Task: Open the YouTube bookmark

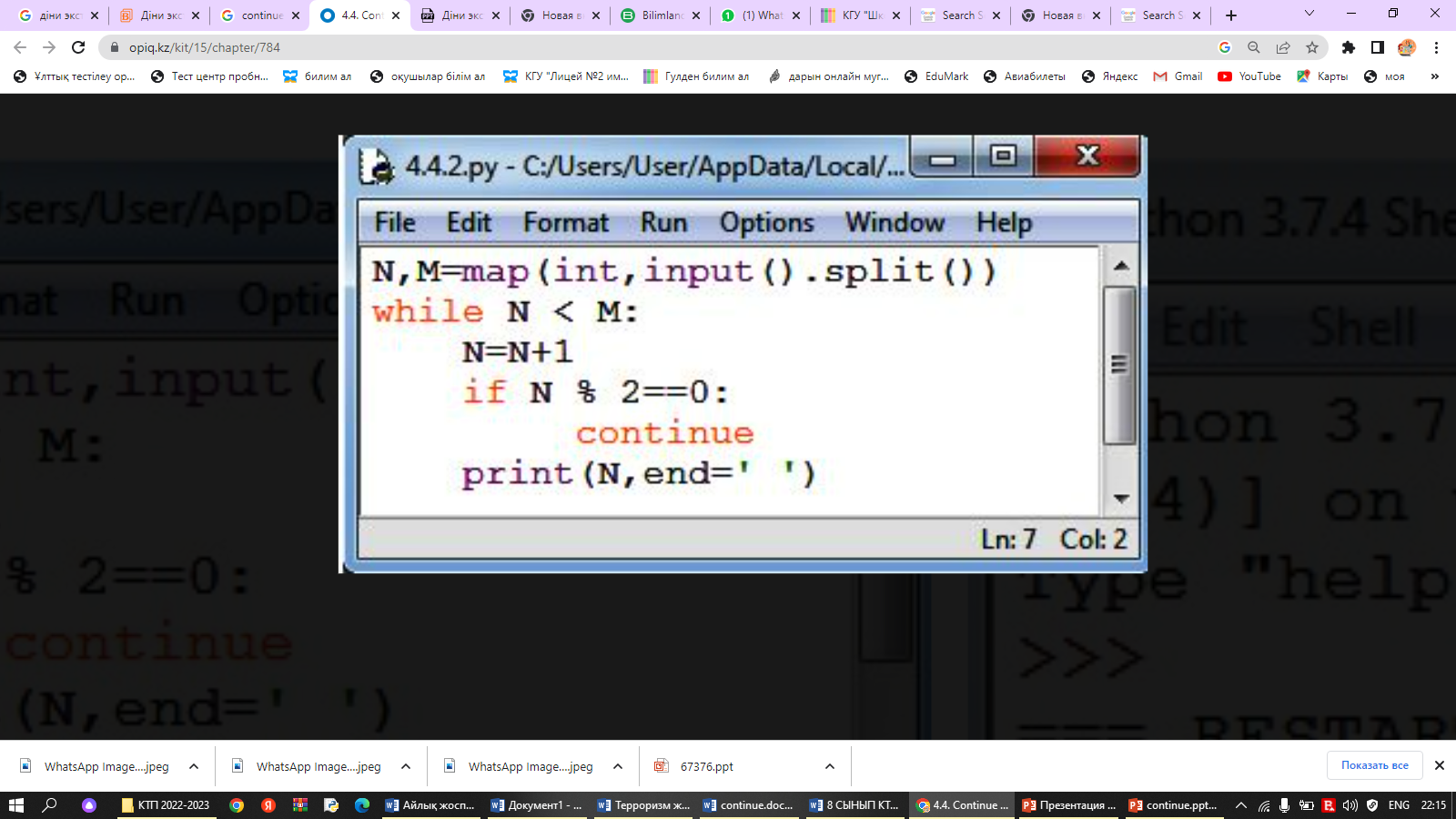Action: point(1249,76)
